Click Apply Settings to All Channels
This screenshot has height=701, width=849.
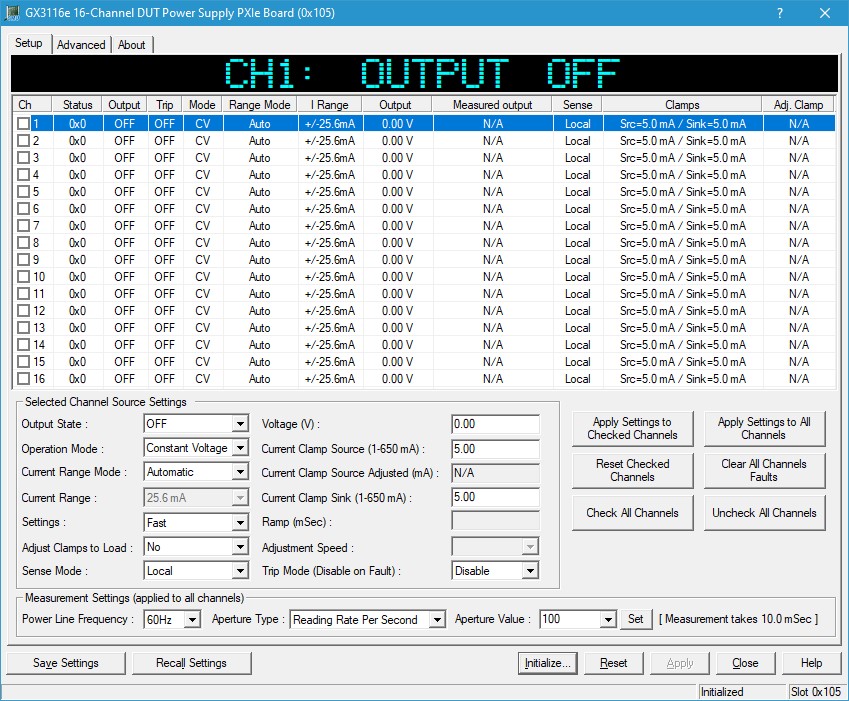pos(764,429)
